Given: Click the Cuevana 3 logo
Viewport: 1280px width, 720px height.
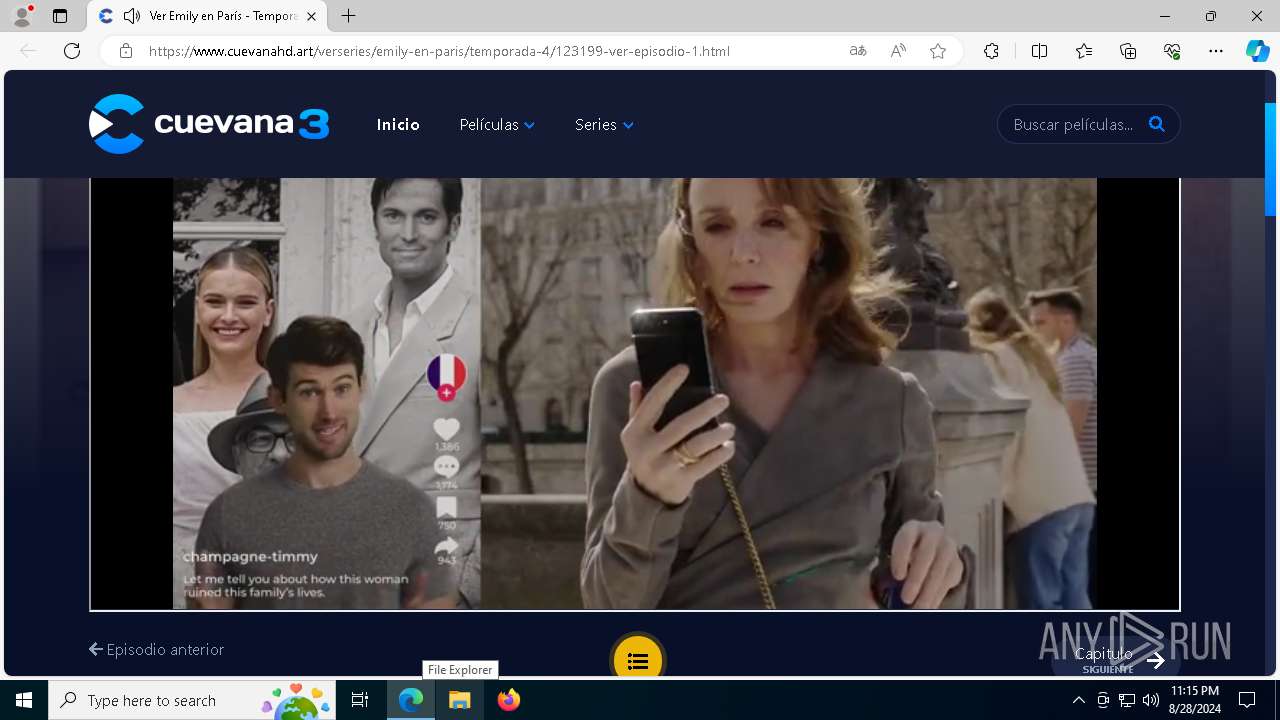Looking at the screenshot, I should 209,124.
